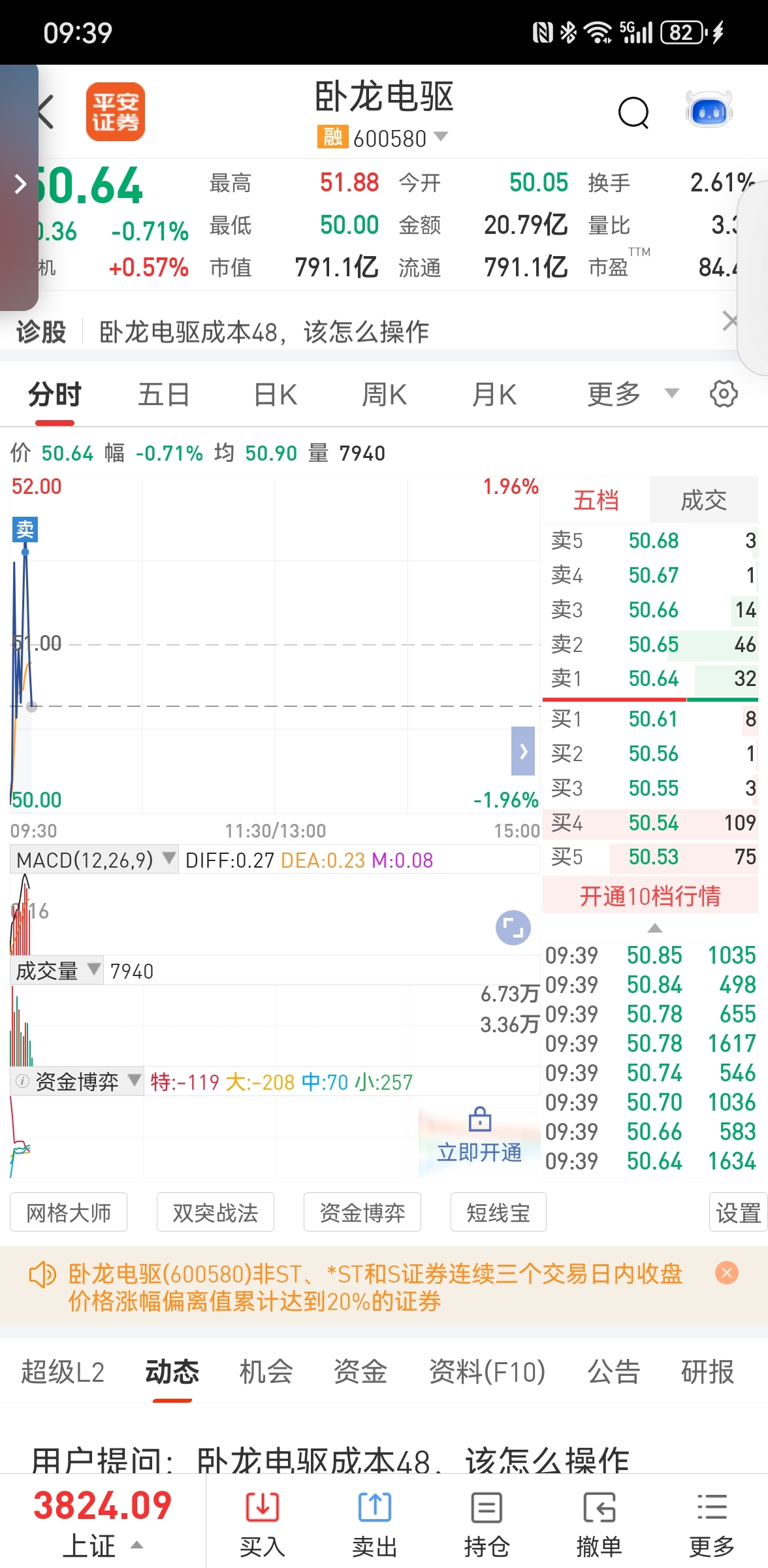768x1568 pixels.
Task: Open 双突战法 tool
Action: [x=216, y=1213]
